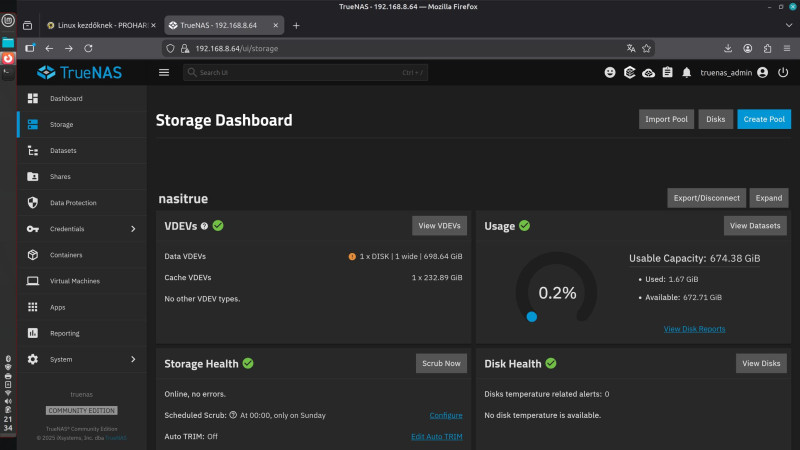The image size is (800, 450).
Task: Click the feedback smiley icon
Action: (x=610, y=72)
